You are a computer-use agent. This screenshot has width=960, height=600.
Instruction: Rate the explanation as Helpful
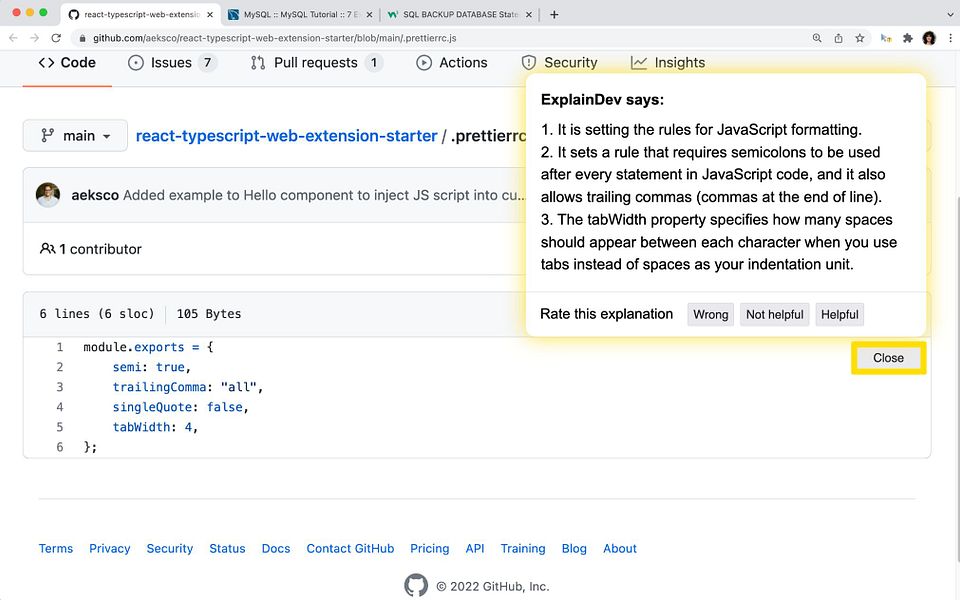839,314
